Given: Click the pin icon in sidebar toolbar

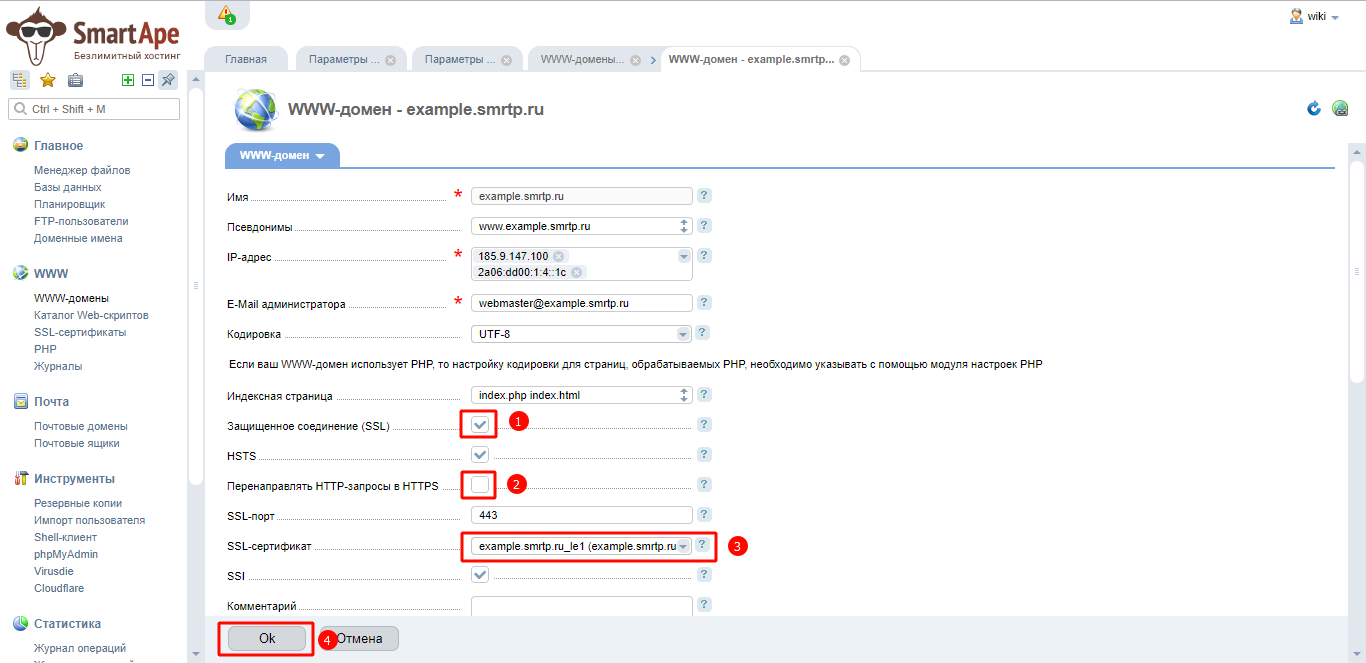Looking at the screenshot, I should coord(168,80).
